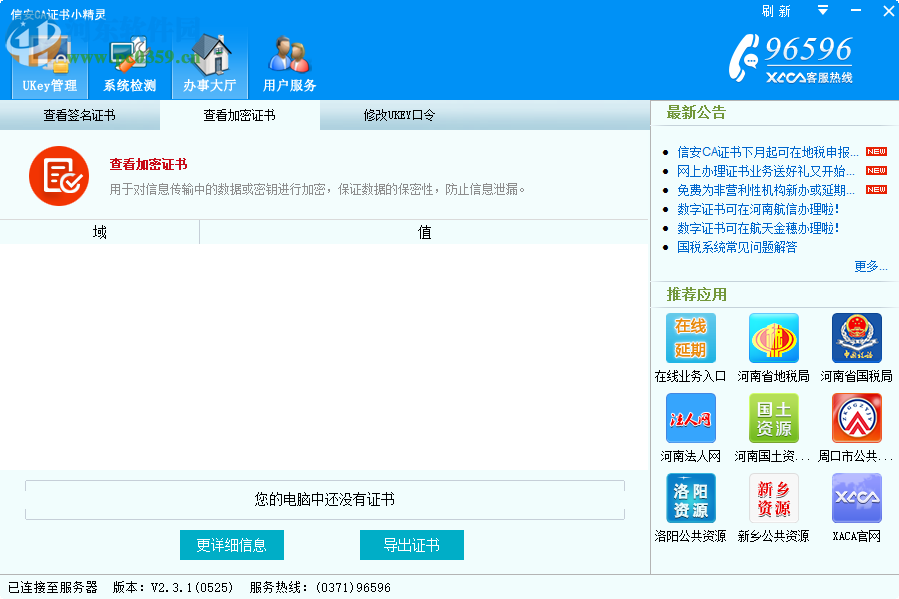Open 新乡公共资源 application
The width and height of the screenshot is (899, 599).
pyautogui.click(x=772, y=498)
